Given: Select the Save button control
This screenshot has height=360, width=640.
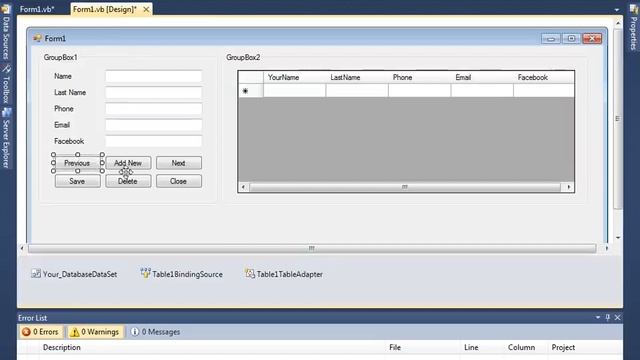Looking at the screenshot, I should pos(78,181).
